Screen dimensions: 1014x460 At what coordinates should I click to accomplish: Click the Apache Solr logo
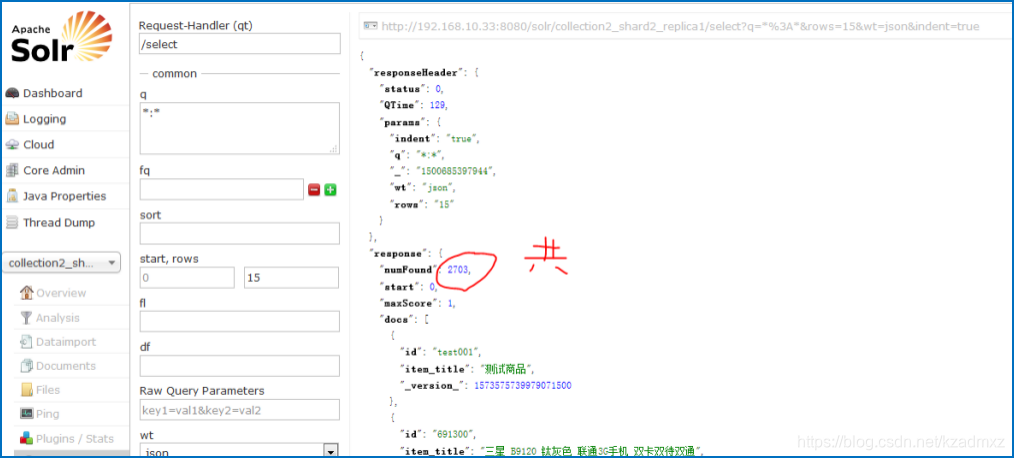(x=61, y=38)
